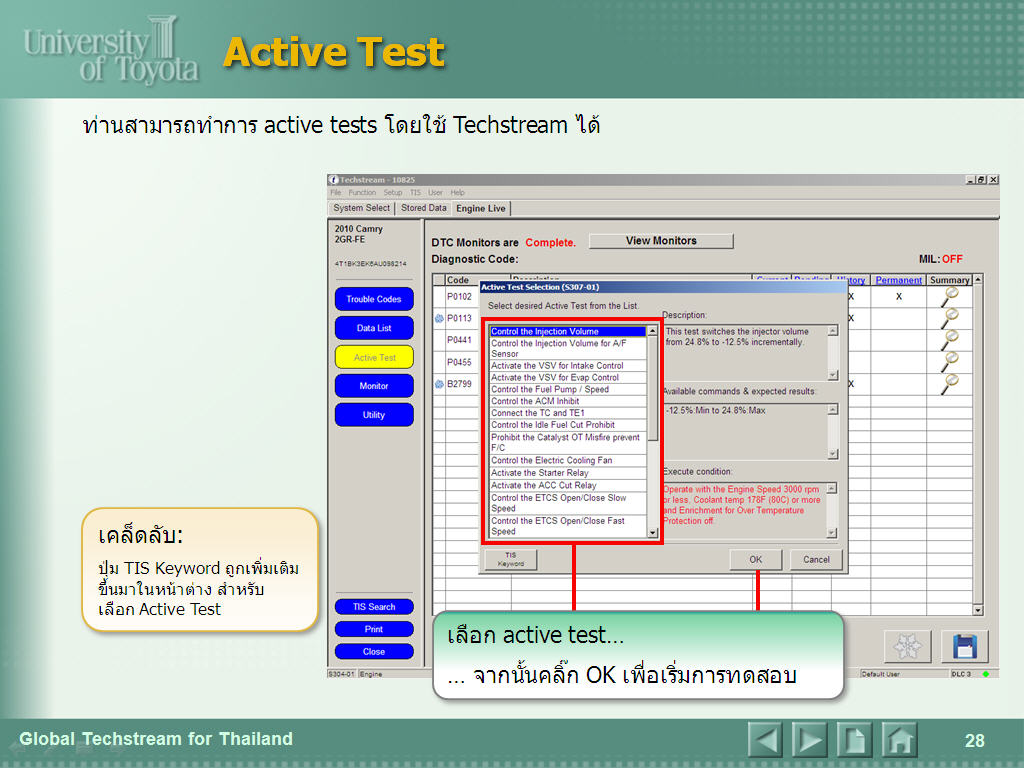Viewport: 1024px width, 768px height.
Task: Select Prohibit the Catalyst OT Misfire prevent F/C
Action: point(568,442)
